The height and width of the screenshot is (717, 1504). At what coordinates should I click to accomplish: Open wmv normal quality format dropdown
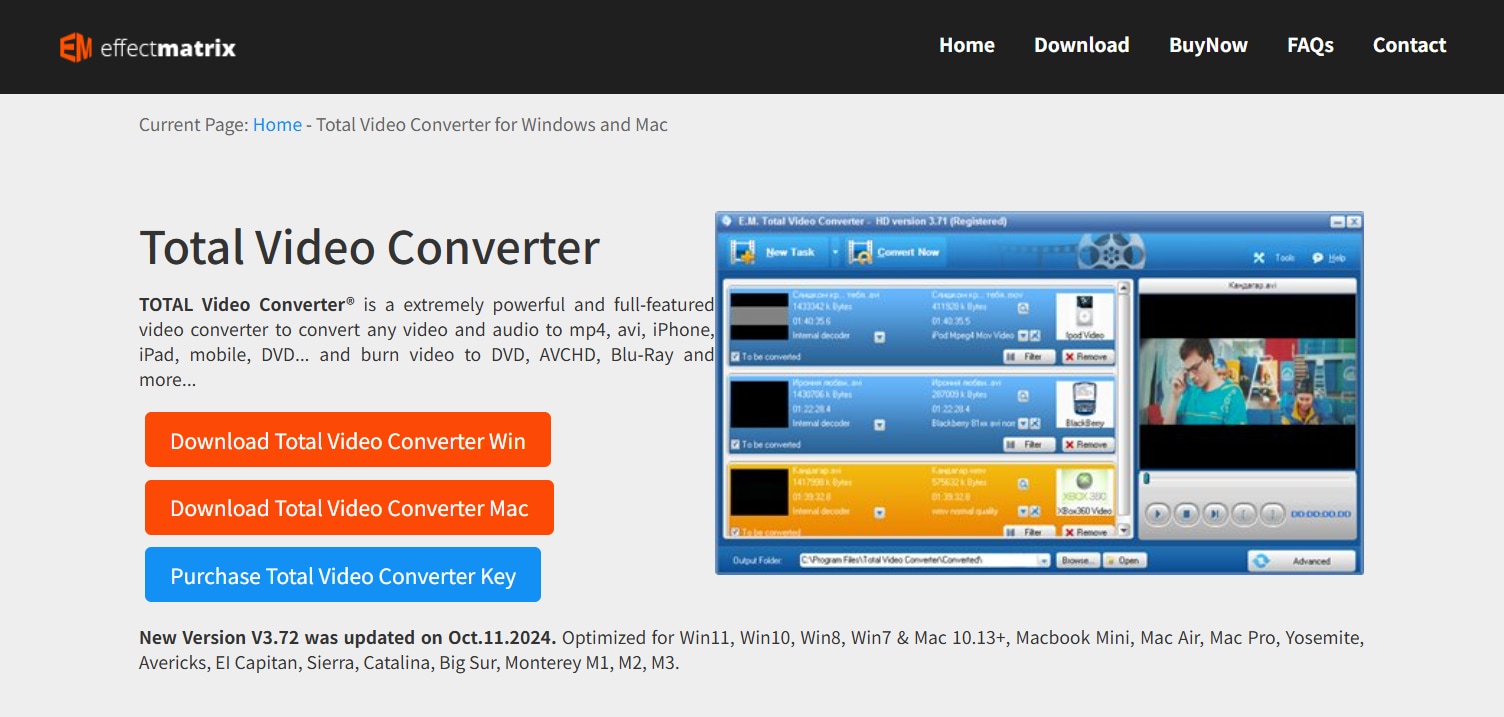point(1023,511)
